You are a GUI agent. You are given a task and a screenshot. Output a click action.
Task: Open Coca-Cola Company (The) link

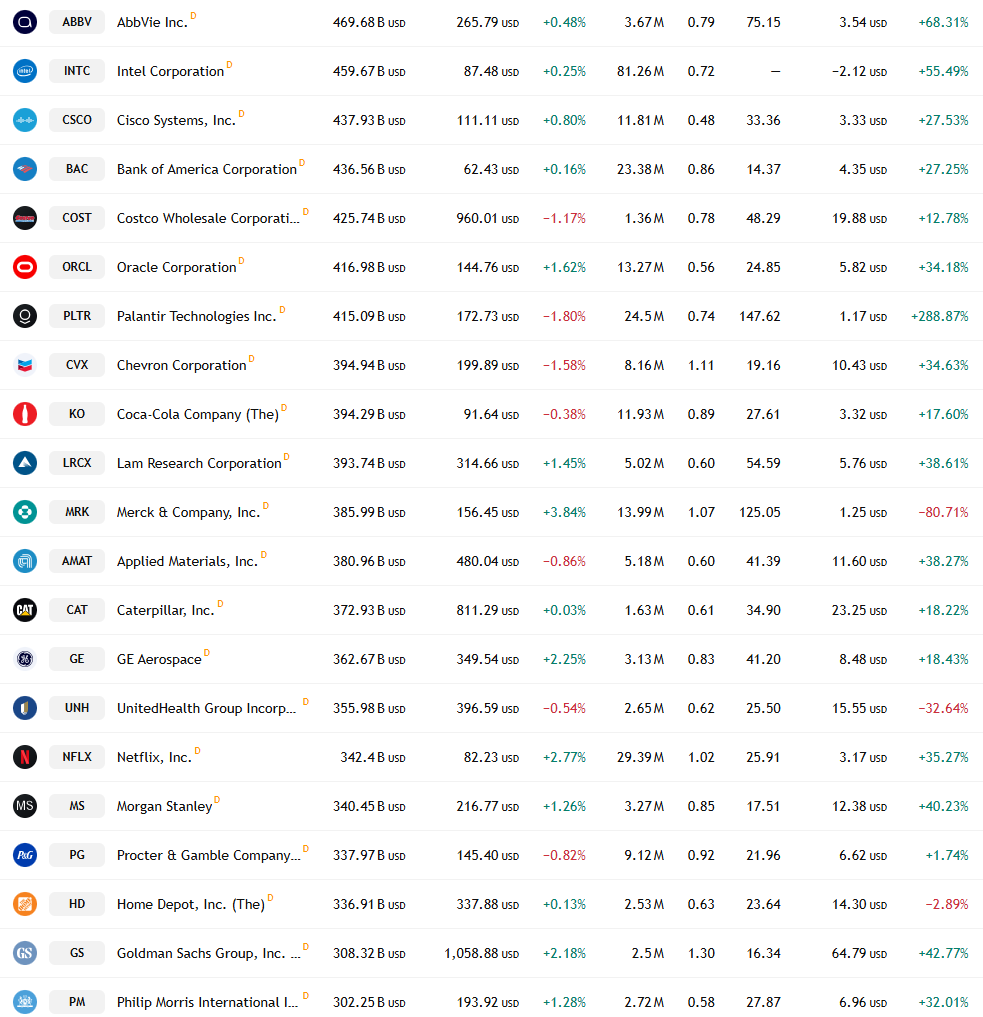(198, 414)
